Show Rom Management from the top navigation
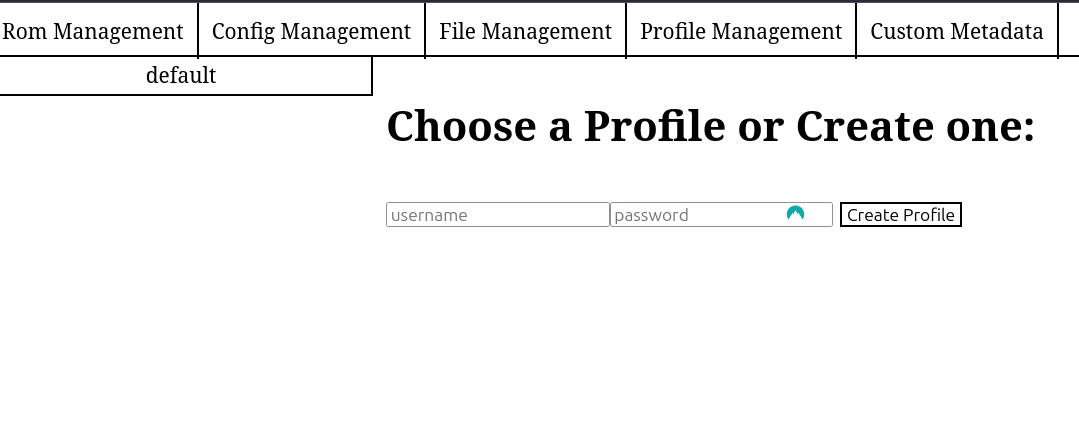 click(93, 31)
